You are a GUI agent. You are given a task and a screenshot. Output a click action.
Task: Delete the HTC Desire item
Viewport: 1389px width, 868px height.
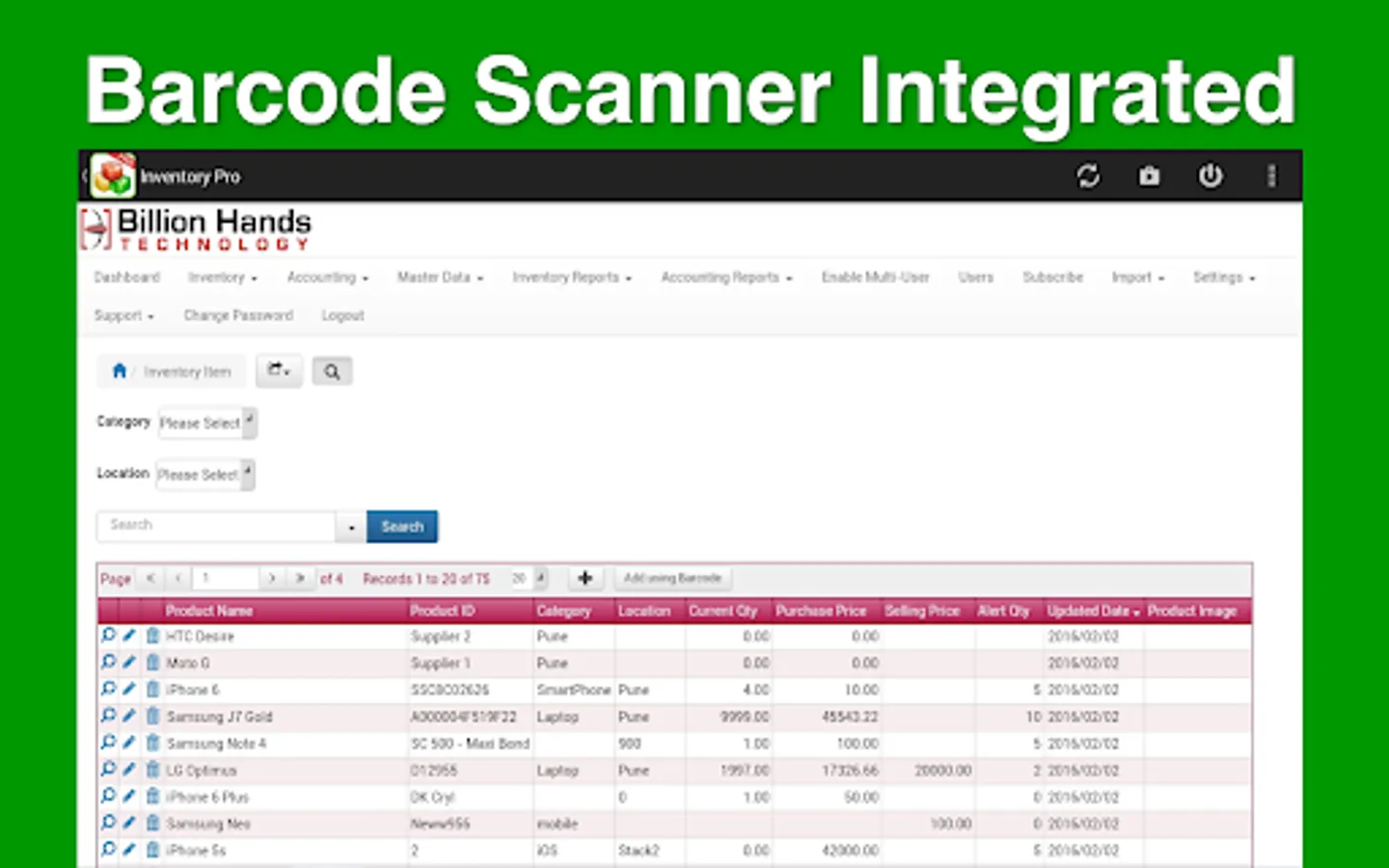point(152,636)
